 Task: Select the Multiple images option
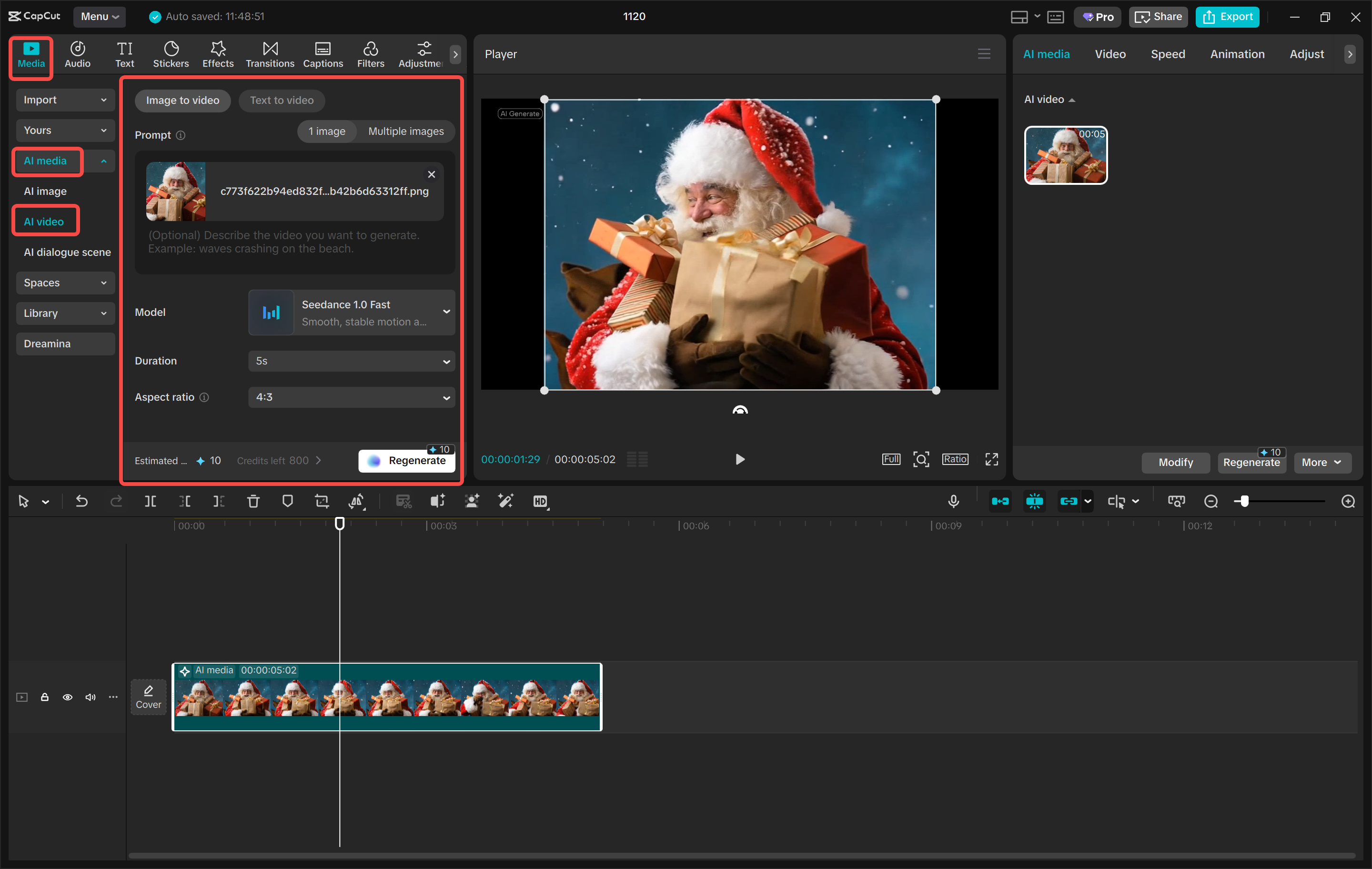406,131
